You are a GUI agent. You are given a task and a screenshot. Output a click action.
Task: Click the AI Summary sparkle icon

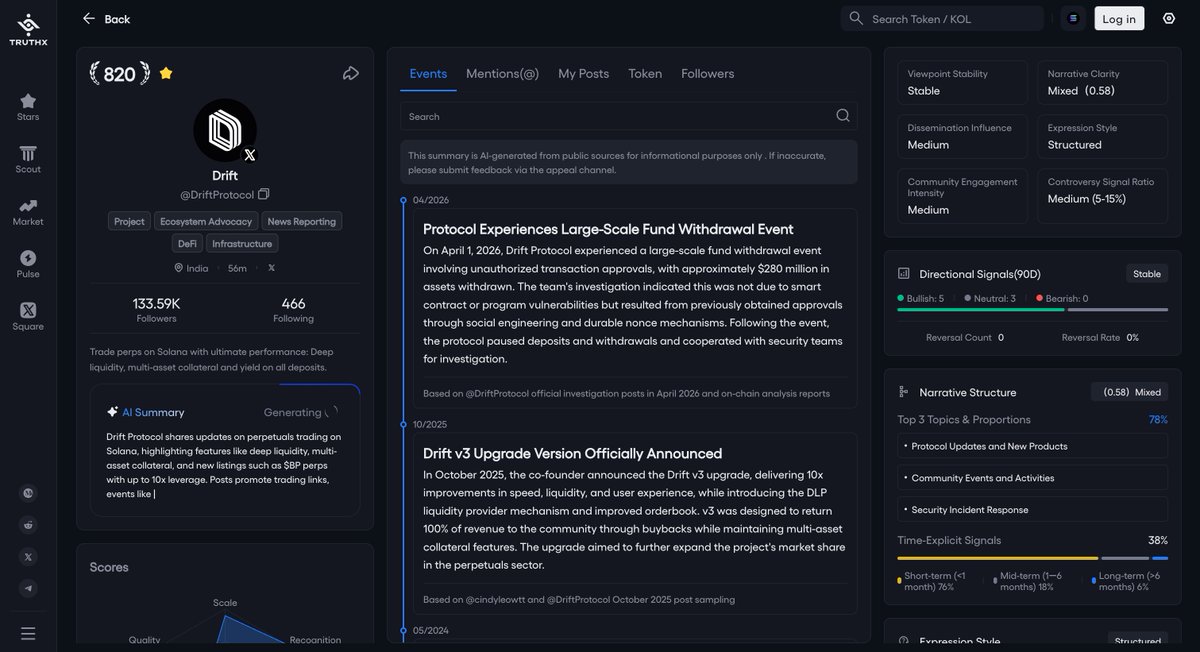pos(113,412)
